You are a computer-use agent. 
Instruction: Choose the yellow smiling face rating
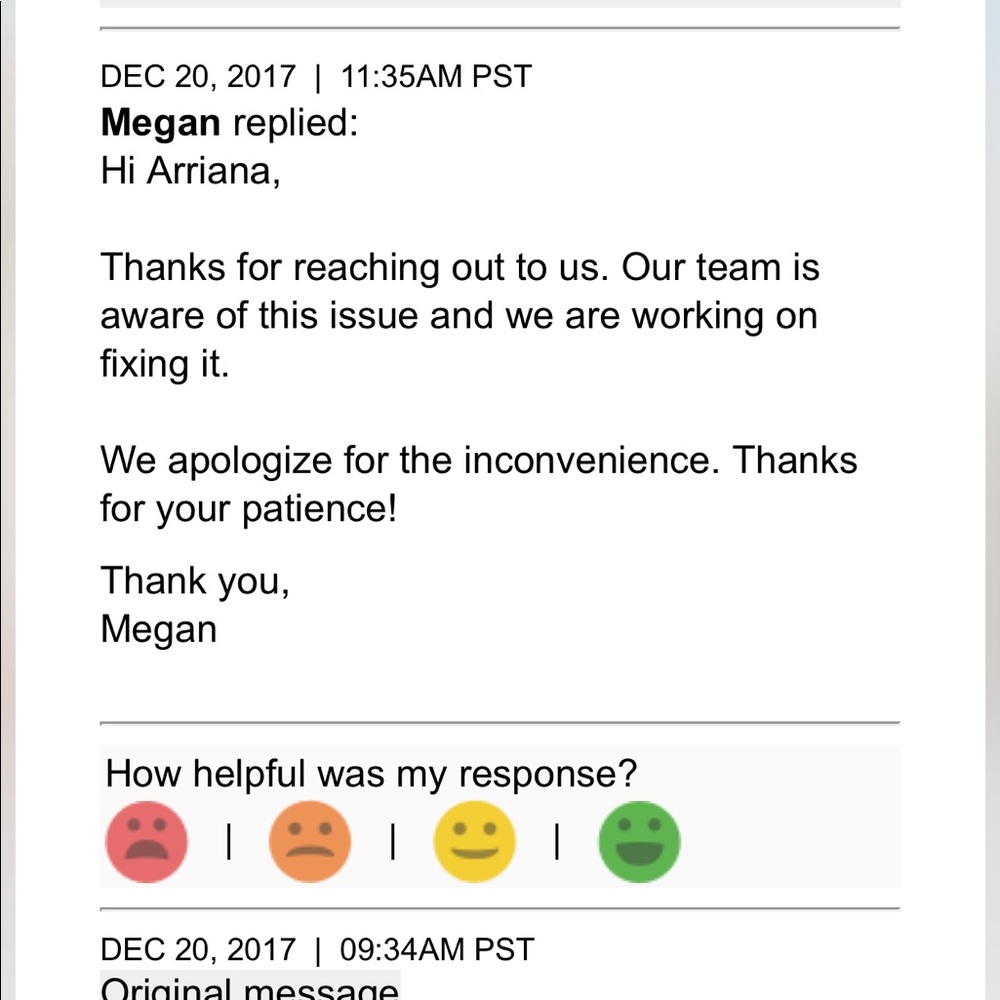[474, 841]
